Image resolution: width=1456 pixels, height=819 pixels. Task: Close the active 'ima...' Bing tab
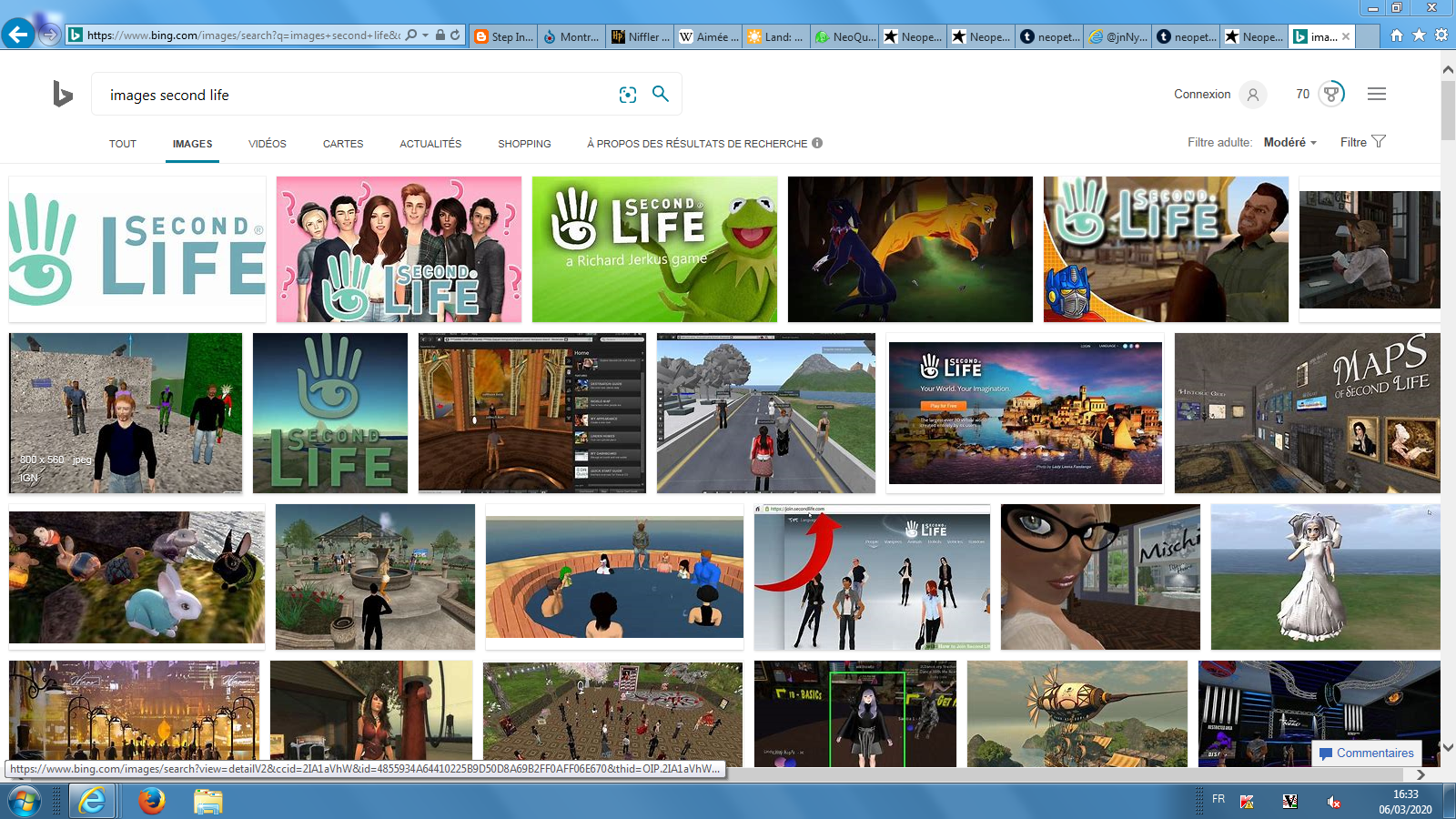(x=1346, y=36)
